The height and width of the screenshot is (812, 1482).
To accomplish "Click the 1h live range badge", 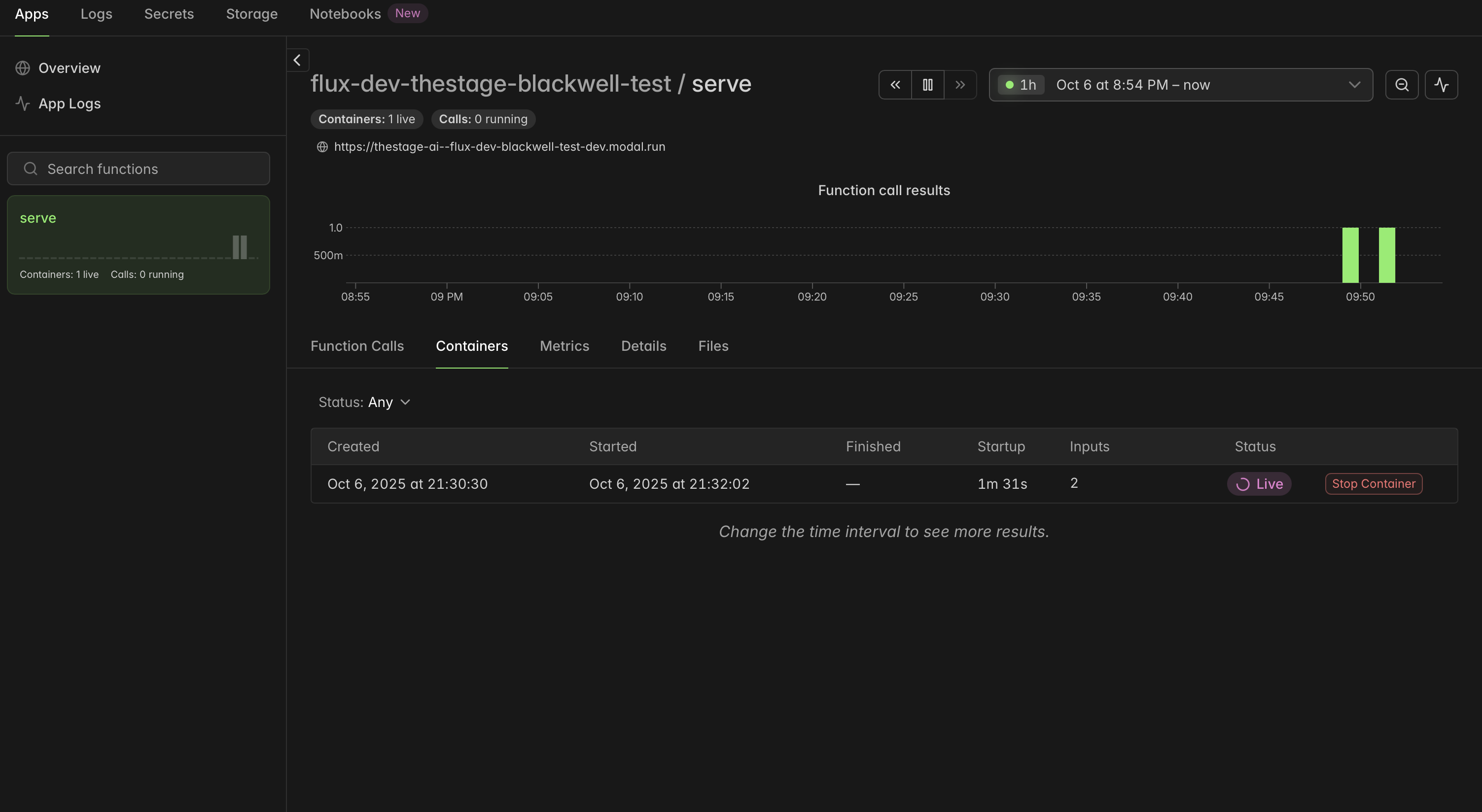I will click(x=1021, y=85).
